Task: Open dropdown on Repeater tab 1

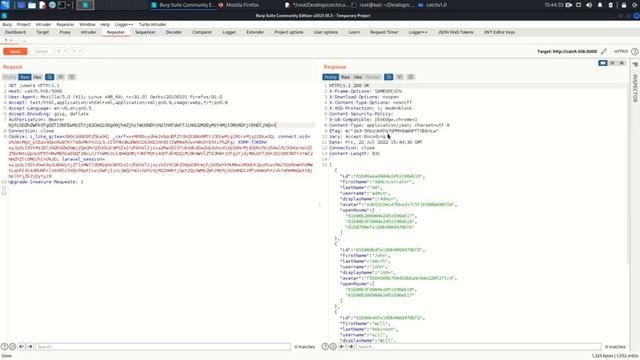Action: point(11,40)
